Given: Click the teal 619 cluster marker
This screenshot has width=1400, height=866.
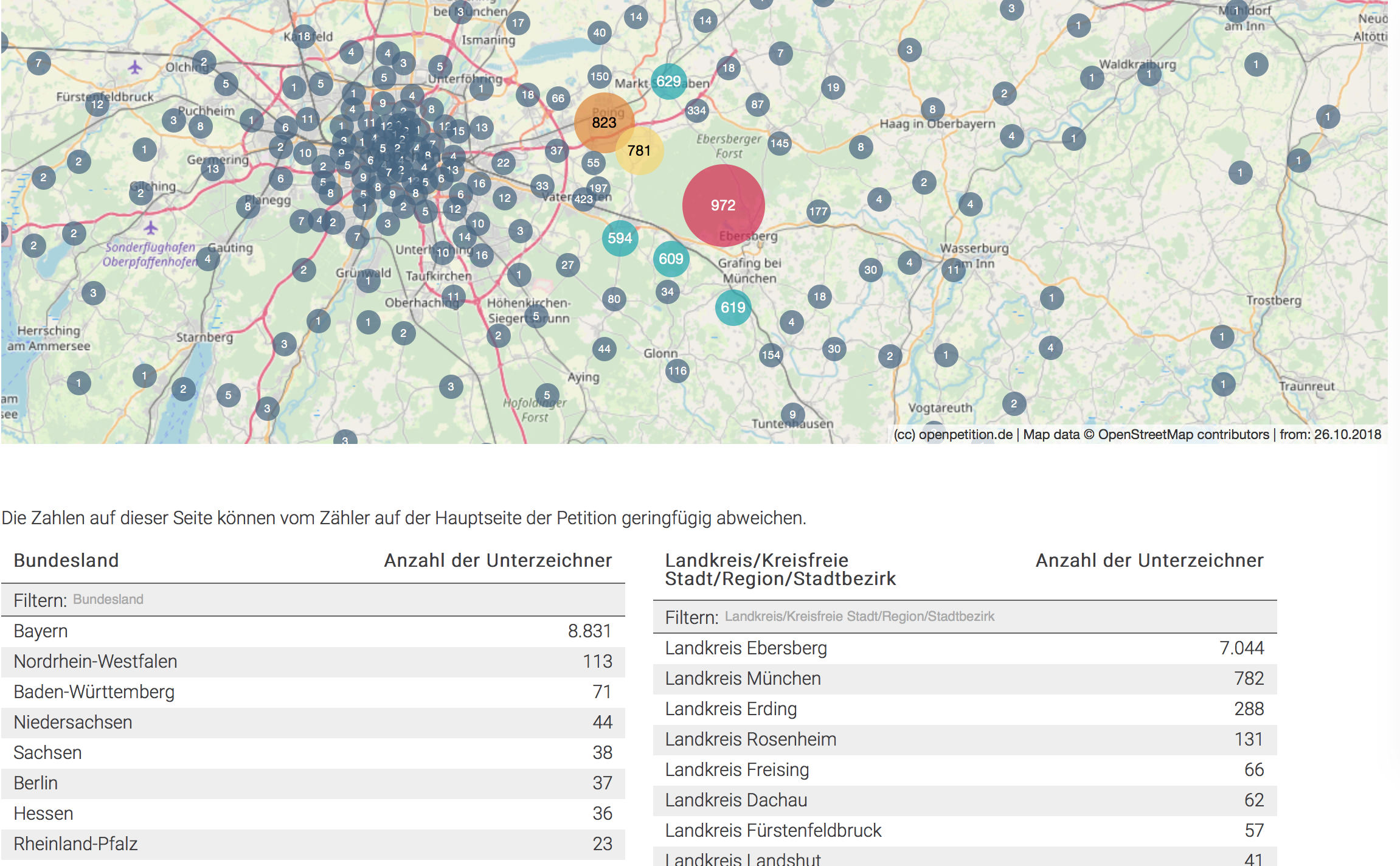Looking at the screenshot, I should tap(733, 308).
